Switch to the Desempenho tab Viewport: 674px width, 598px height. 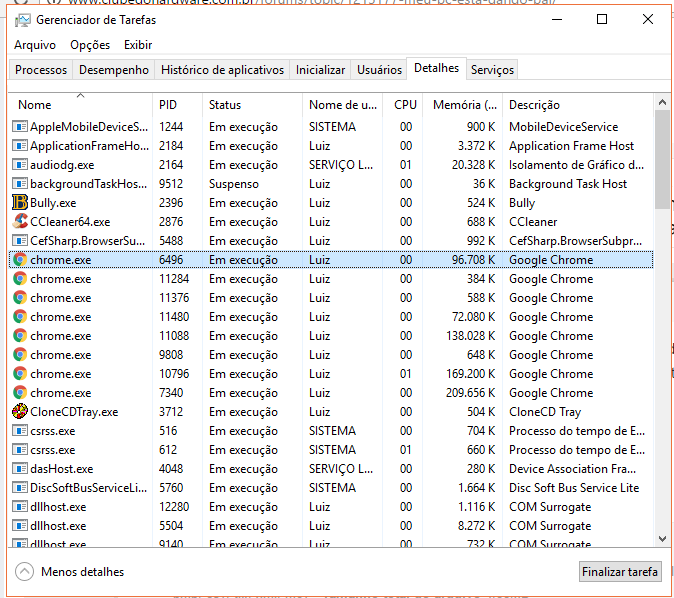[x=113, y=70]
